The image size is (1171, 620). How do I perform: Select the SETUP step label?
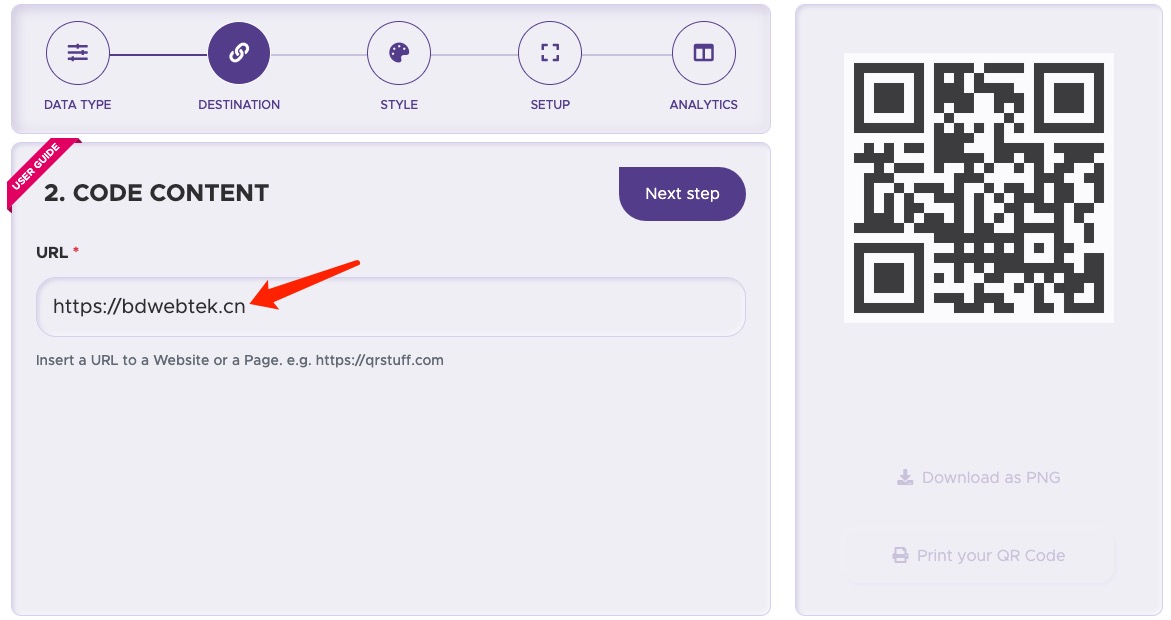550,105
